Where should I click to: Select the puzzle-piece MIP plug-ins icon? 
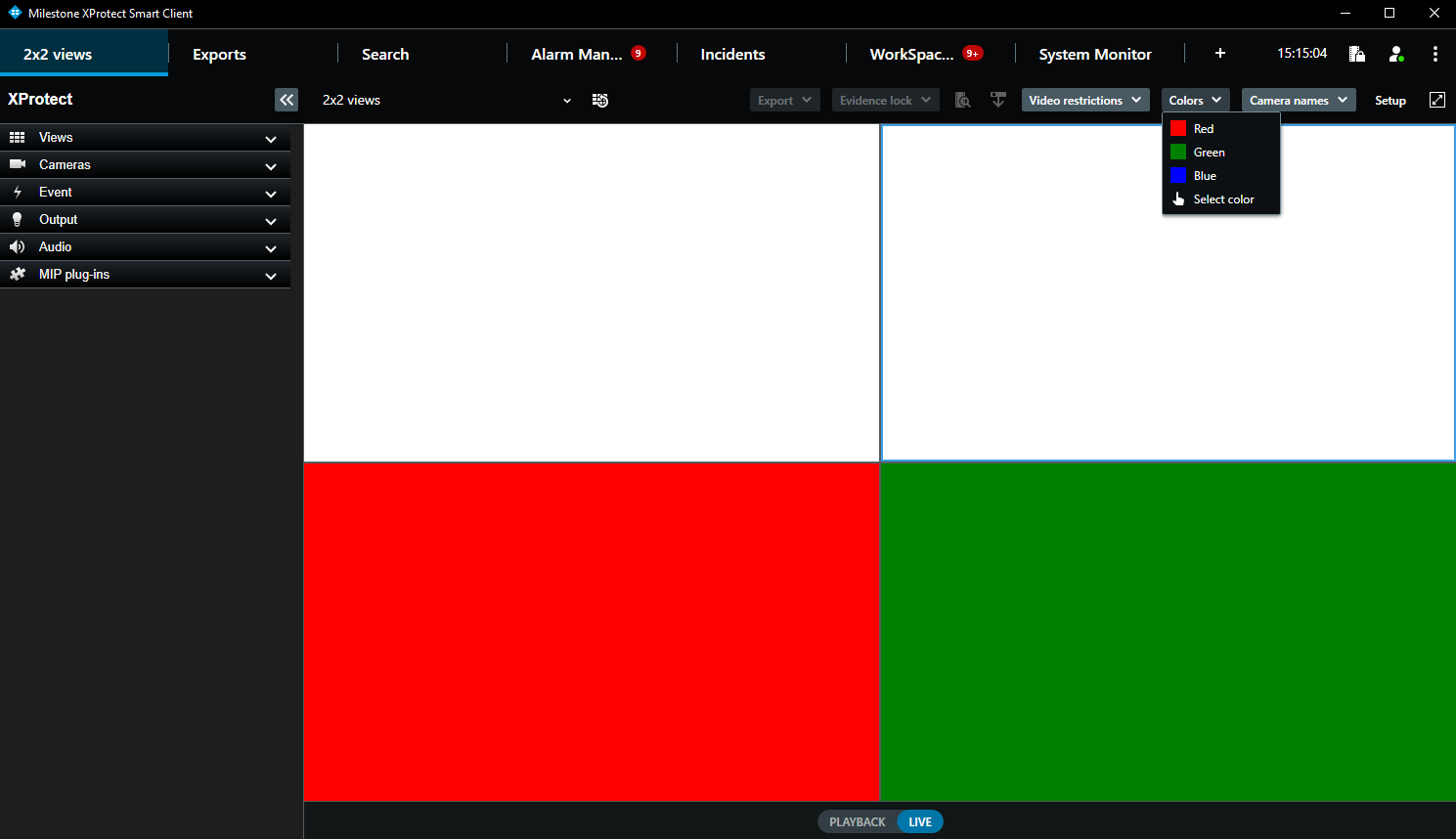tap(18, 275)
